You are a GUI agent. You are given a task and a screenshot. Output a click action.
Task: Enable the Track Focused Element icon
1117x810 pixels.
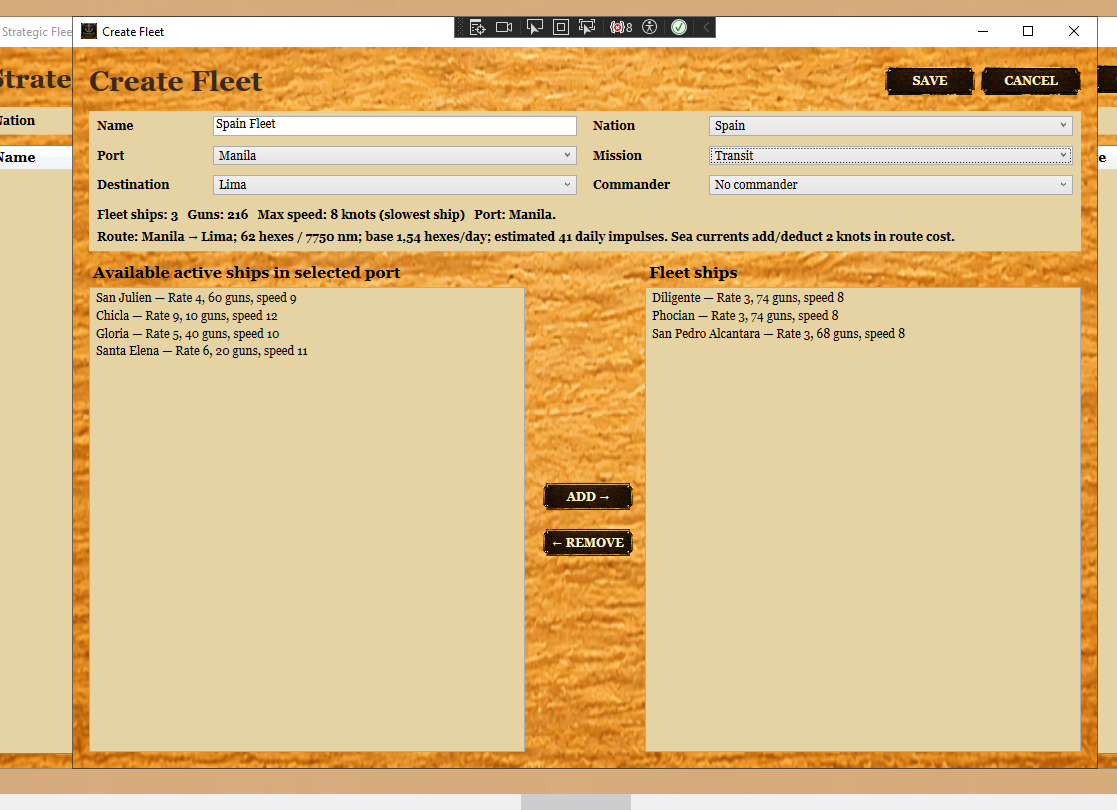coord(587,27)
